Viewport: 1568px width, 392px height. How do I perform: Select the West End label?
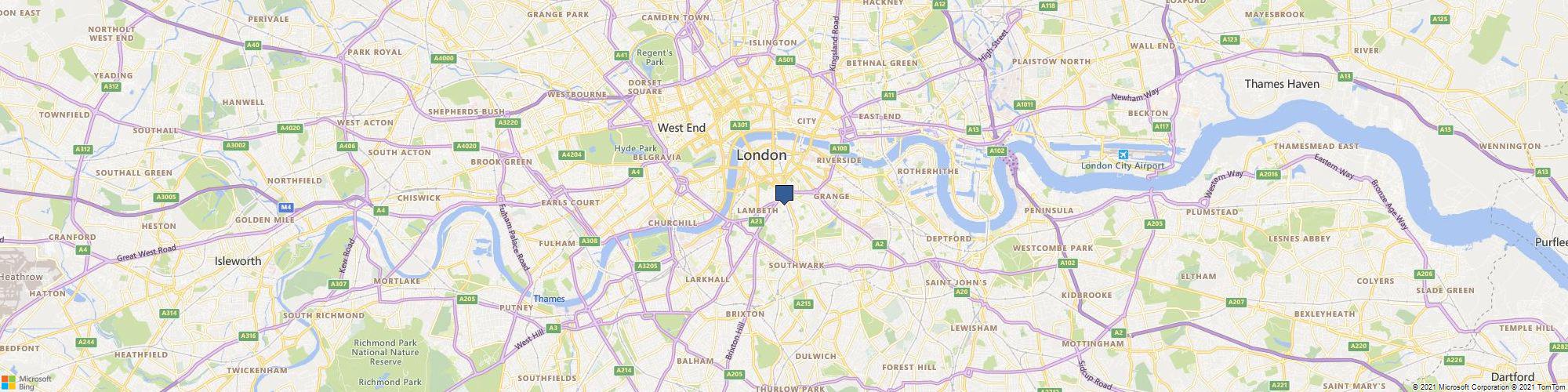click(x=681, y=127)
